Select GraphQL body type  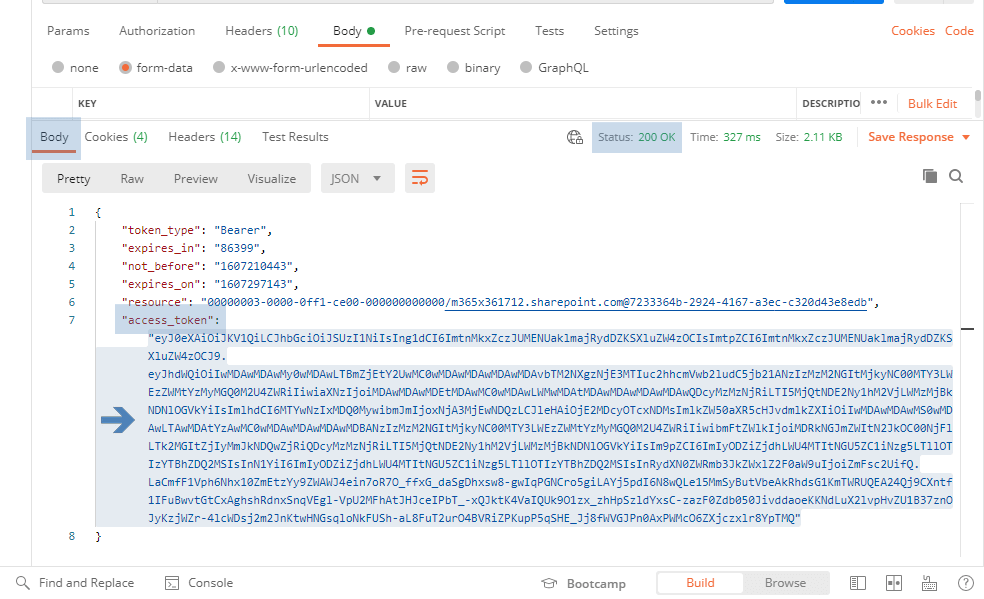527,67
